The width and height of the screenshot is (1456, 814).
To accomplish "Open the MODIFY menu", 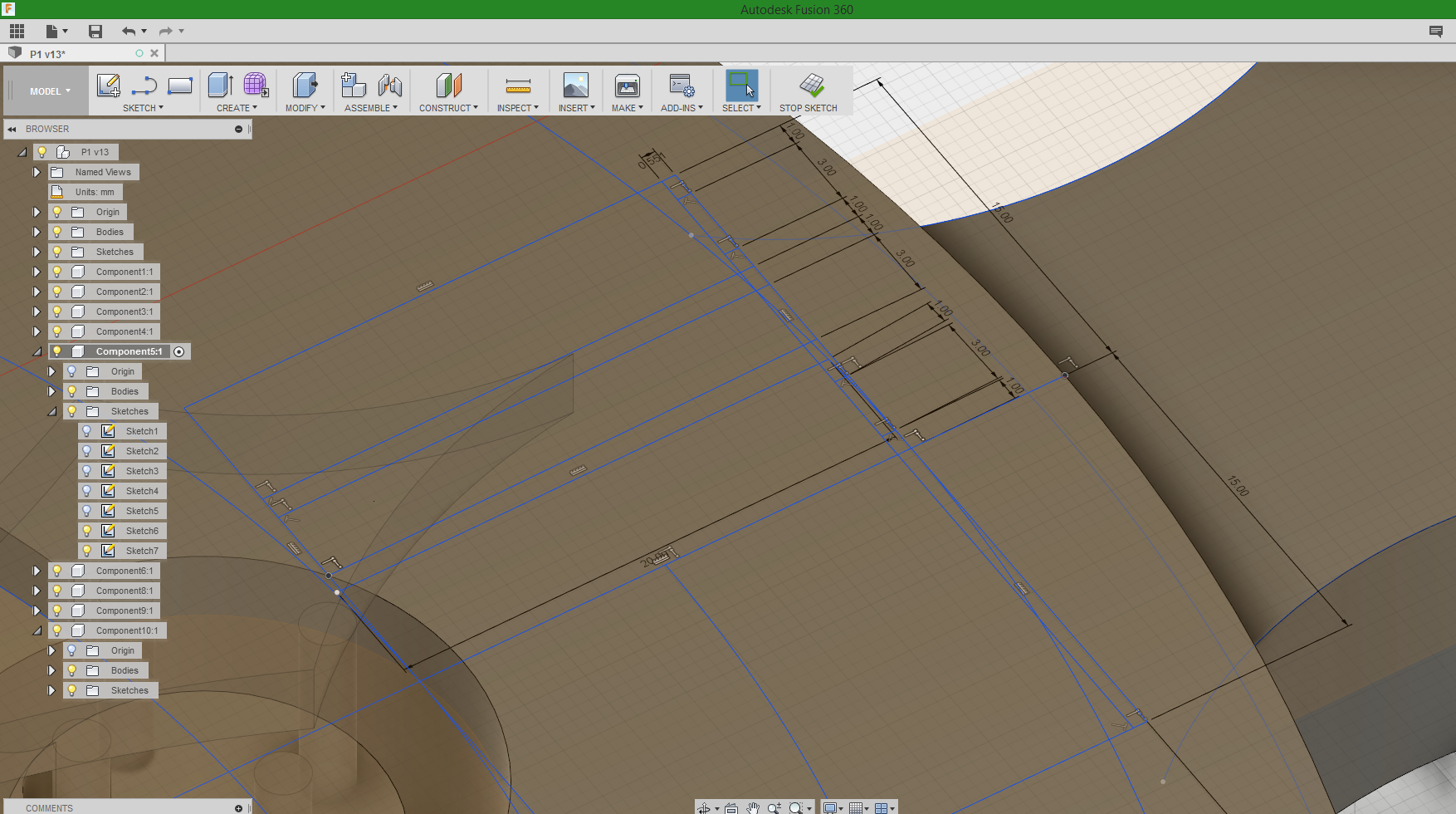I will 305,108.
